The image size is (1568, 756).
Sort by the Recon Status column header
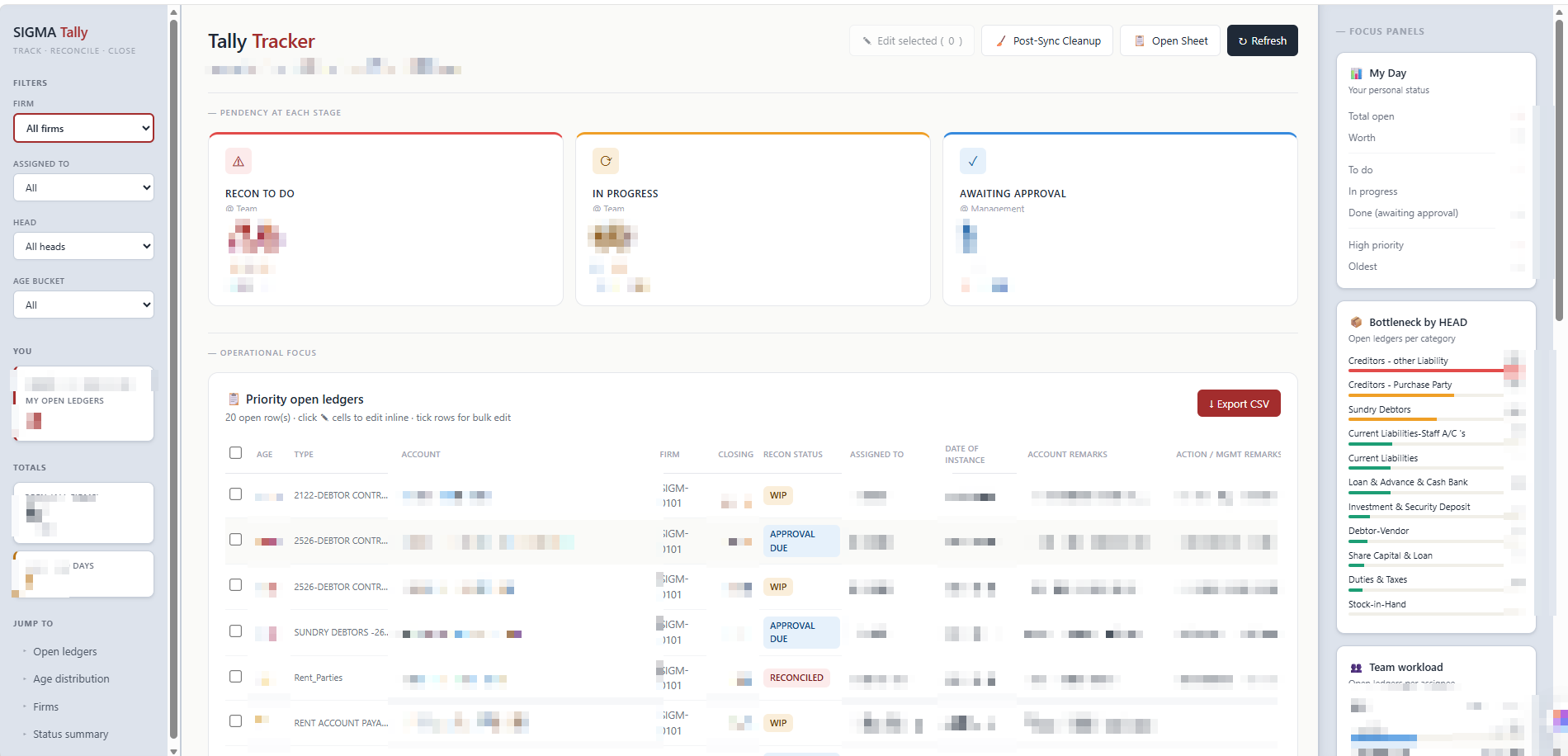pyautogui.click(x=793, y=455)
